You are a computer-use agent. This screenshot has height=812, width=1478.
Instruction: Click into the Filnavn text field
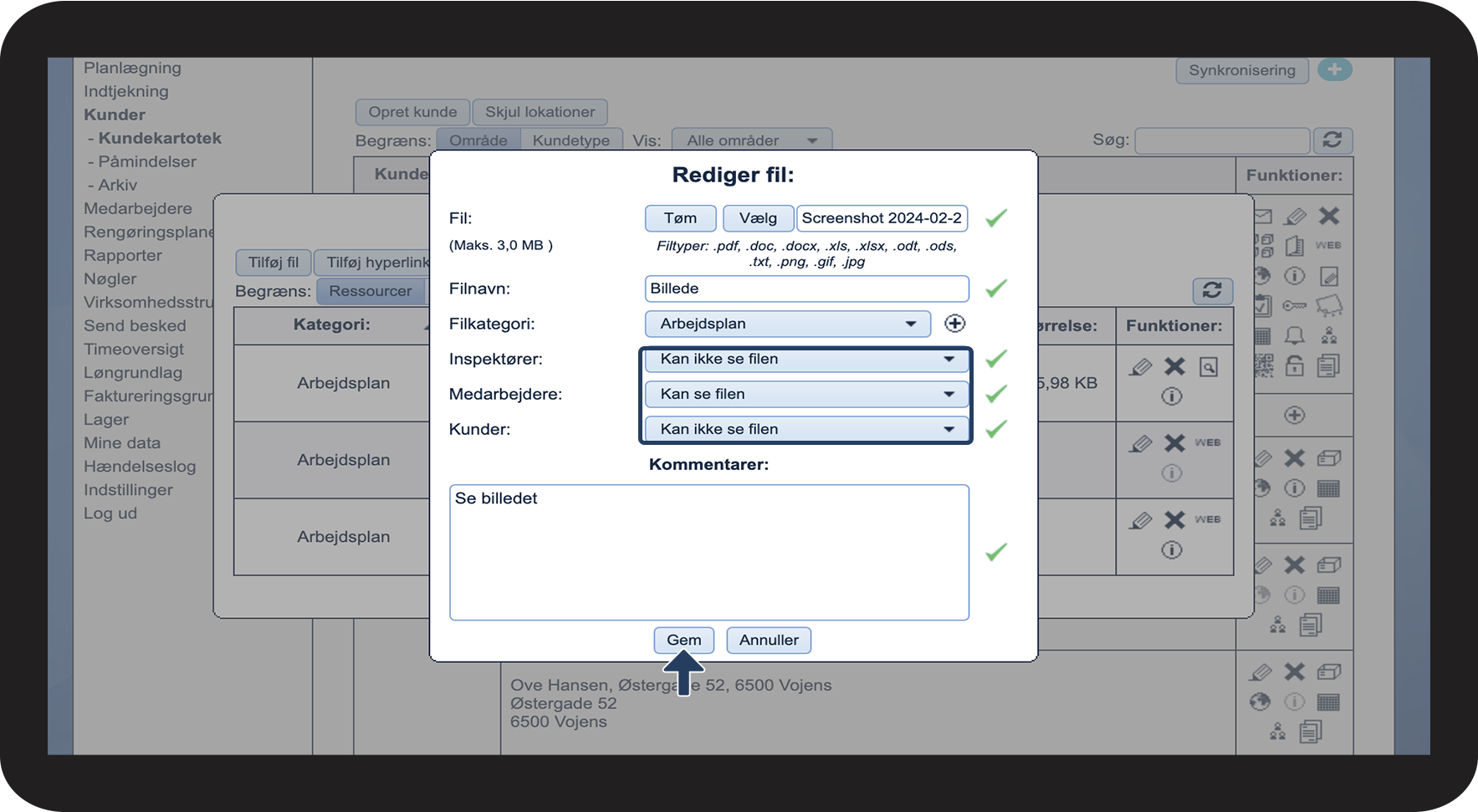tap(806, 289)
